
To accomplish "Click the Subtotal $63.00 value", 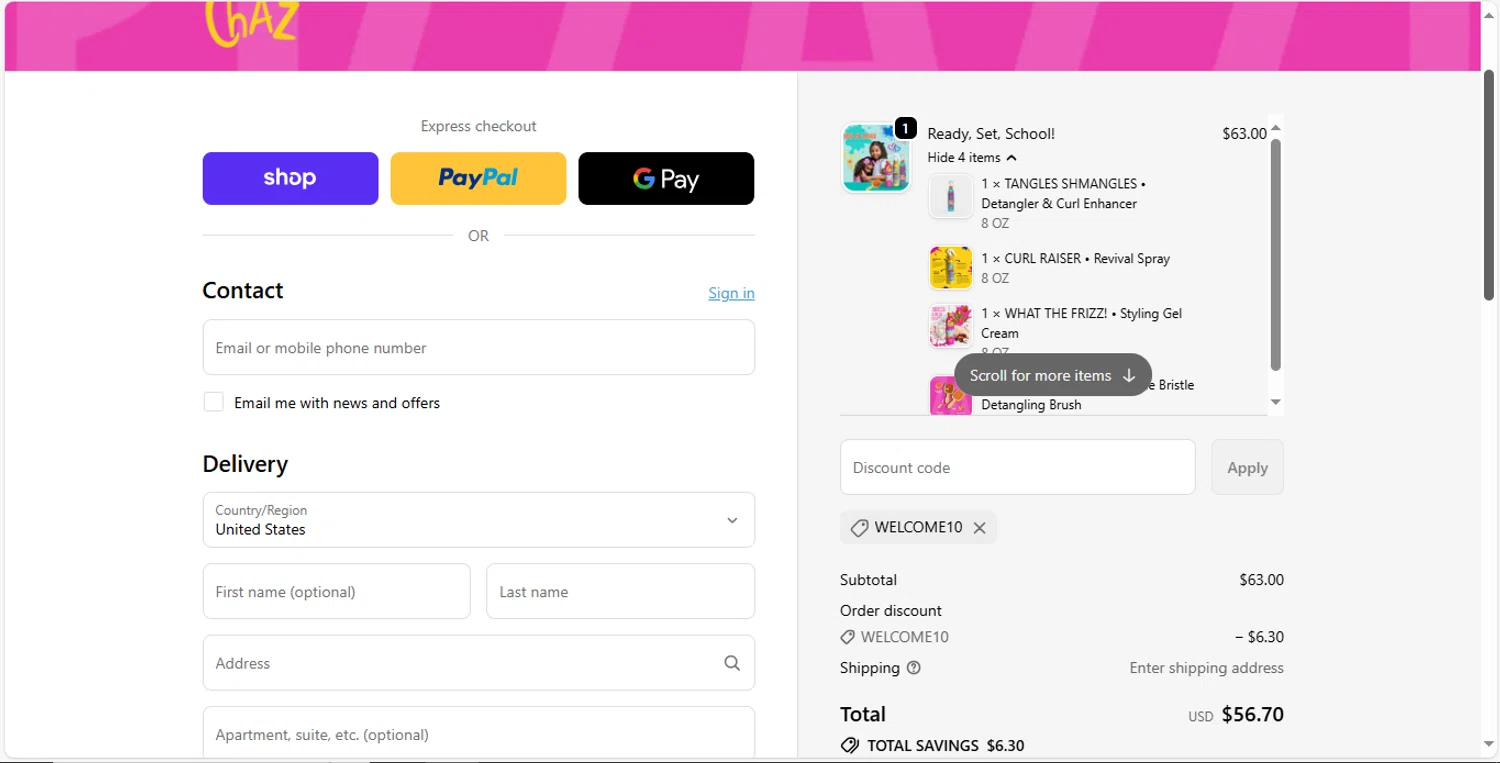I will [1261, 580].
